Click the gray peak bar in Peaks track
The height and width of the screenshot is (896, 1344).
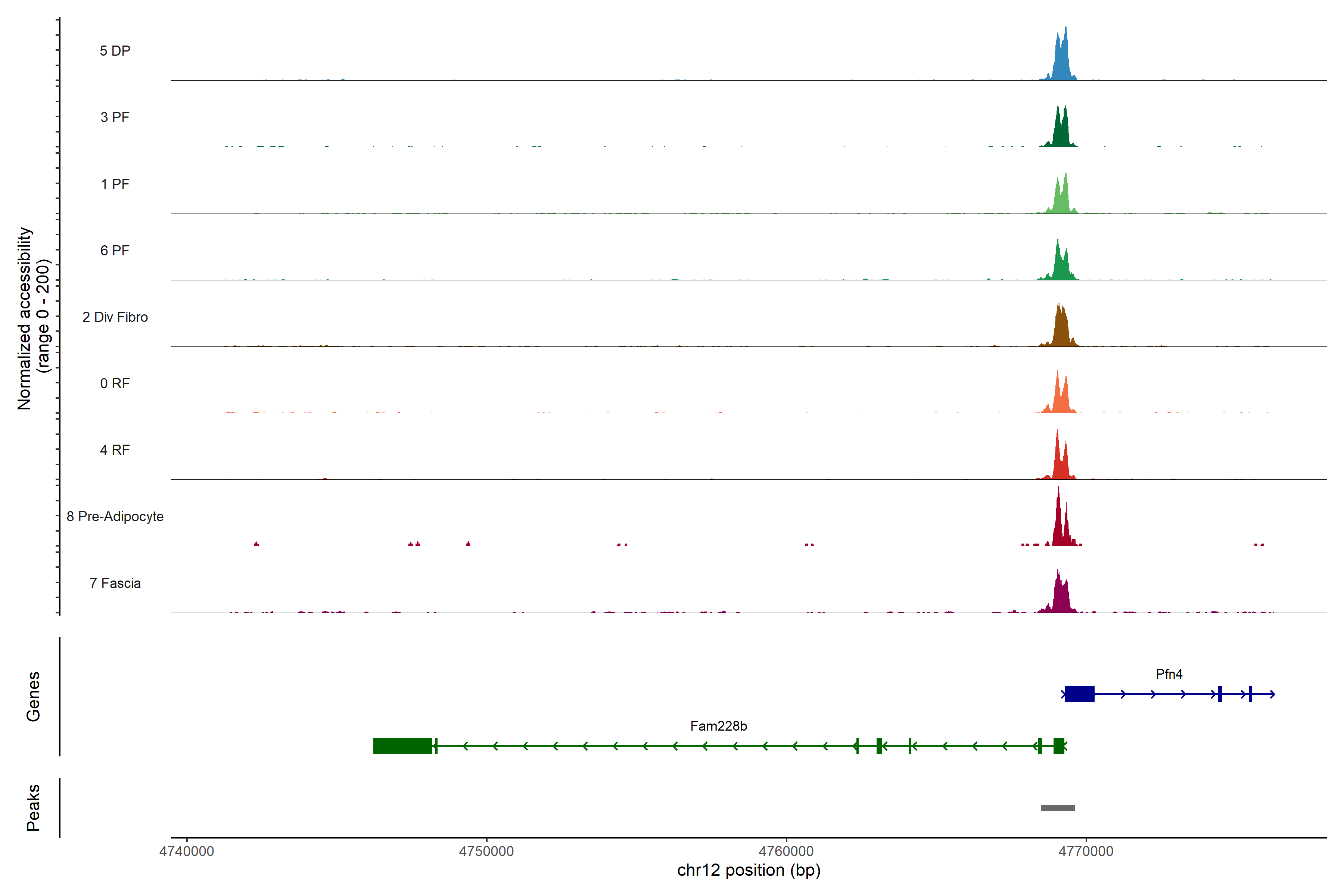[x=1058, y=808]
